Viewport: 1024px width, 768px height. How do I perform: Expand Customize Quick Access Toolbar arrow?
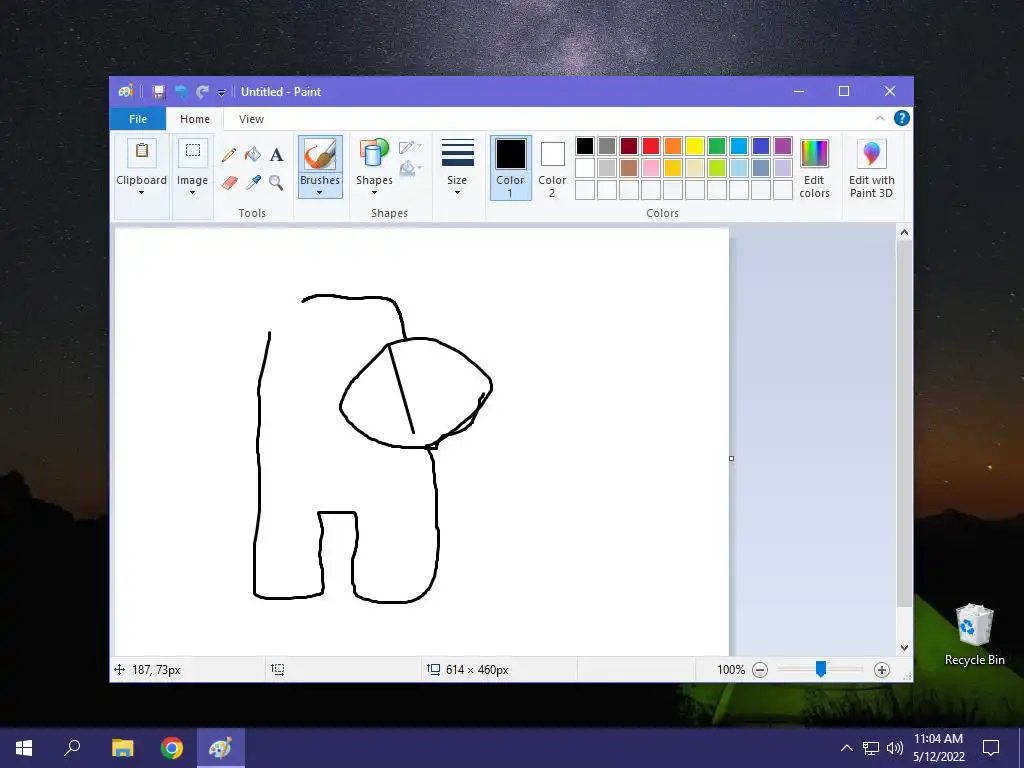[221, 93]
